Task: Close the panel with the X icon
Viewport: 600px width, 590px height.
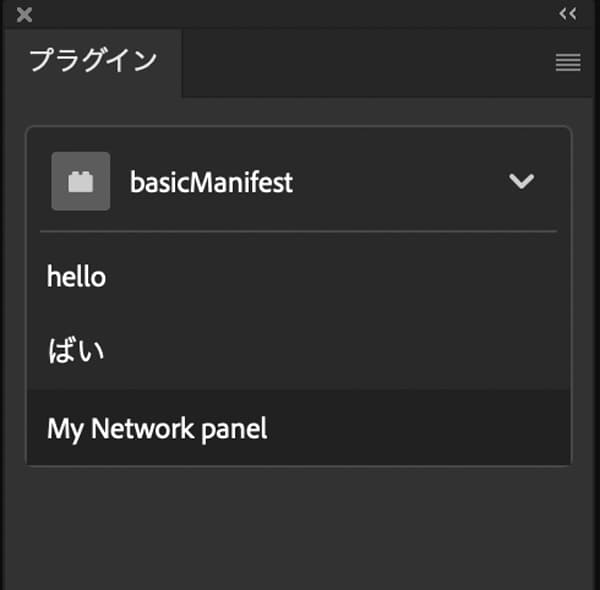Action: pos(25,14)
